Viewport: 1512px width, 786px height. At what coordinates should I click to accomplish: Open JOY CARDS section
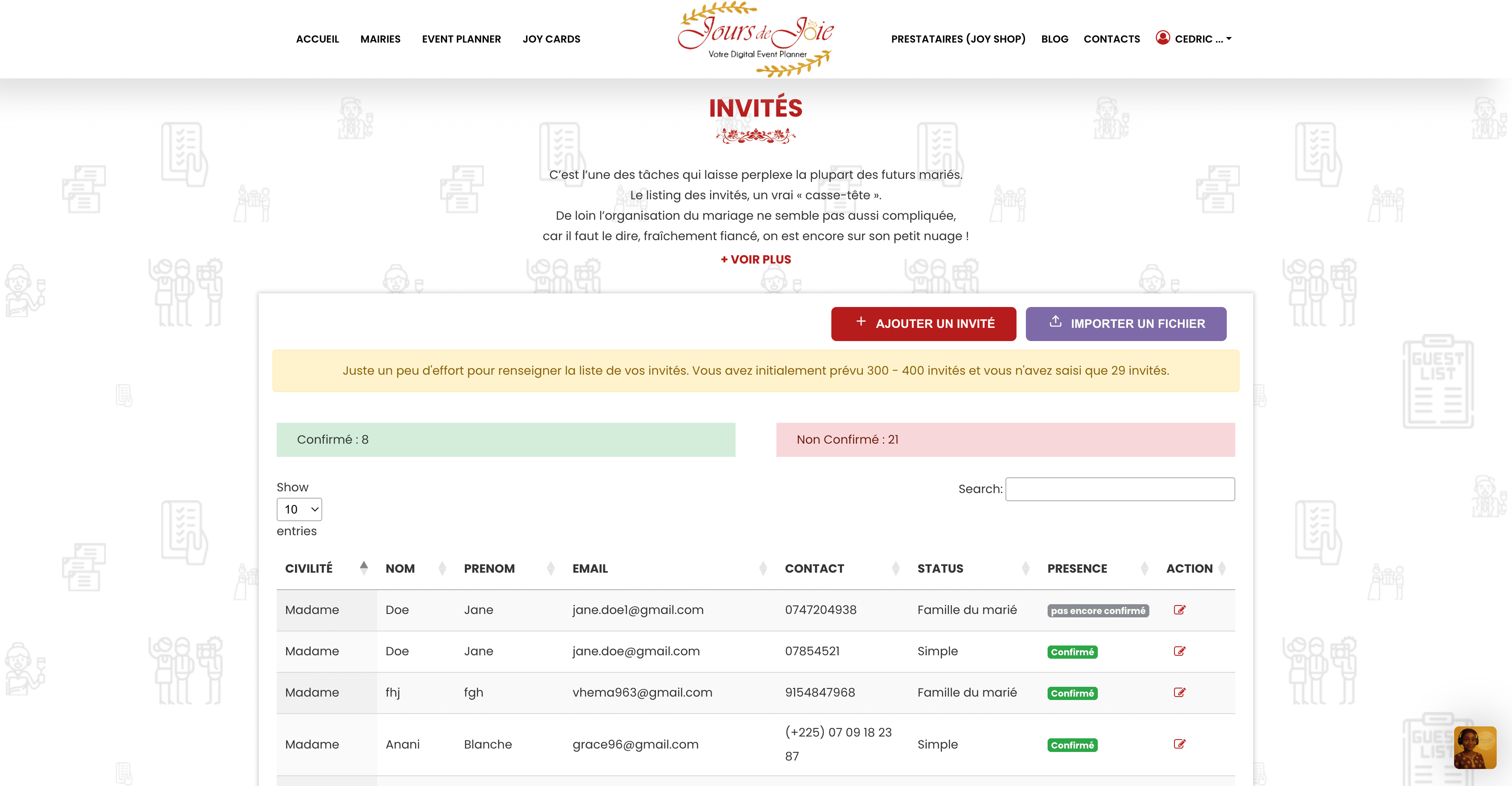[551, 39]
